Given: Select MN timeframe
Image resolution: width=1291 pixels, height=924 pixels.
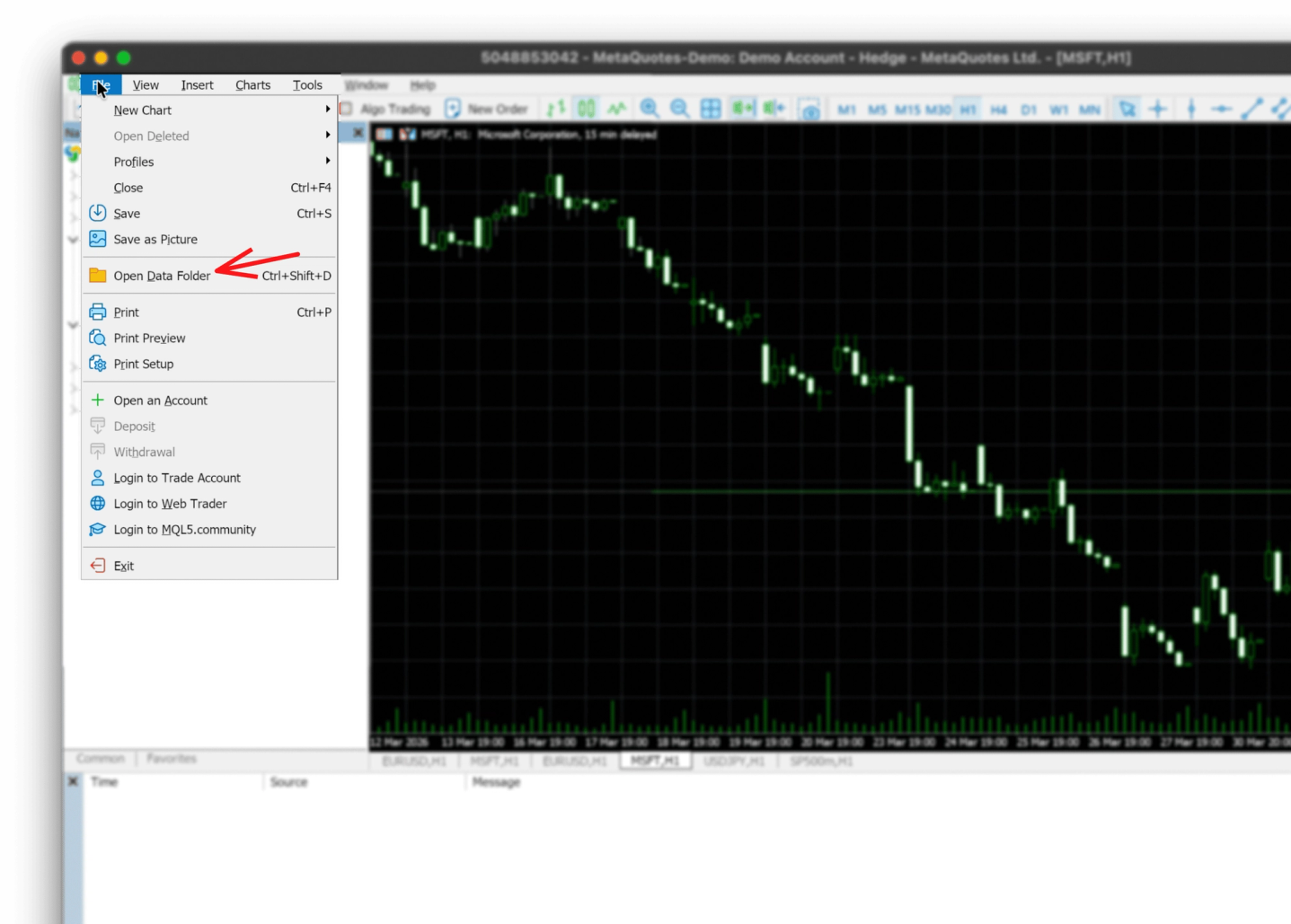Looking at the screenshot, I should (1090, 110).
